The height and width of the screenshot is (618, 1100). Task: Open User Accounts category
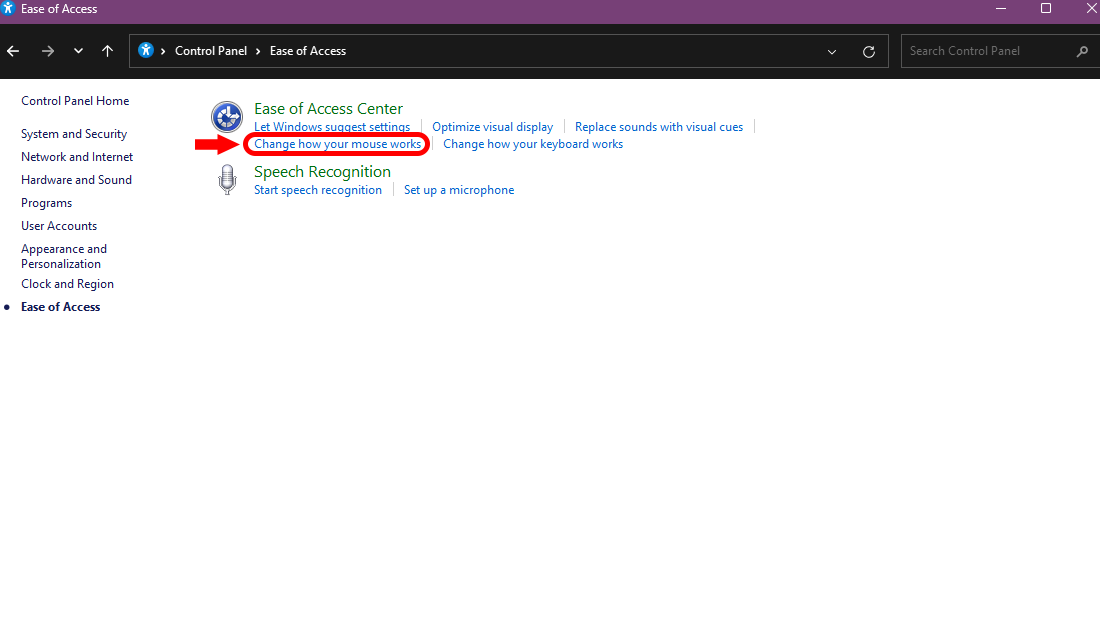pos(59,226)
